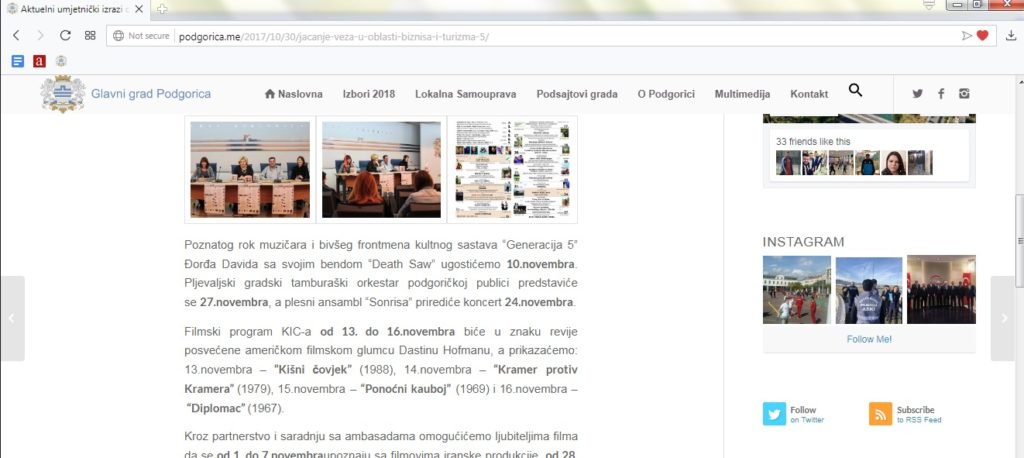Open the event programme poster thumbnail
The height and width of the screenshot is (458, 1024).
pos(513,169)
